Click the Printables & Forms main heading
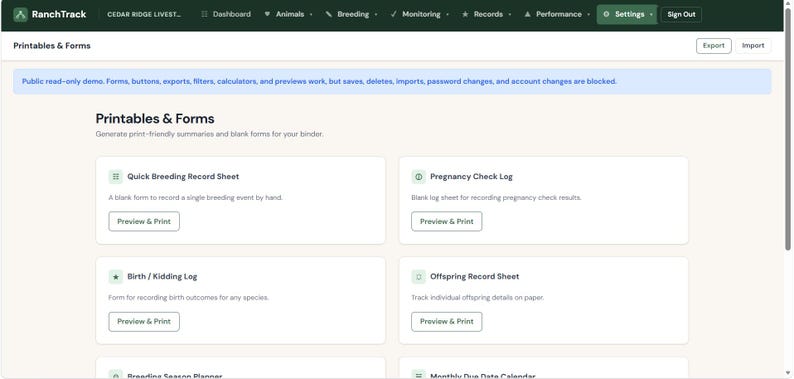Image resolution: width=794 pixels, height=379 pixels. point(155,119)
